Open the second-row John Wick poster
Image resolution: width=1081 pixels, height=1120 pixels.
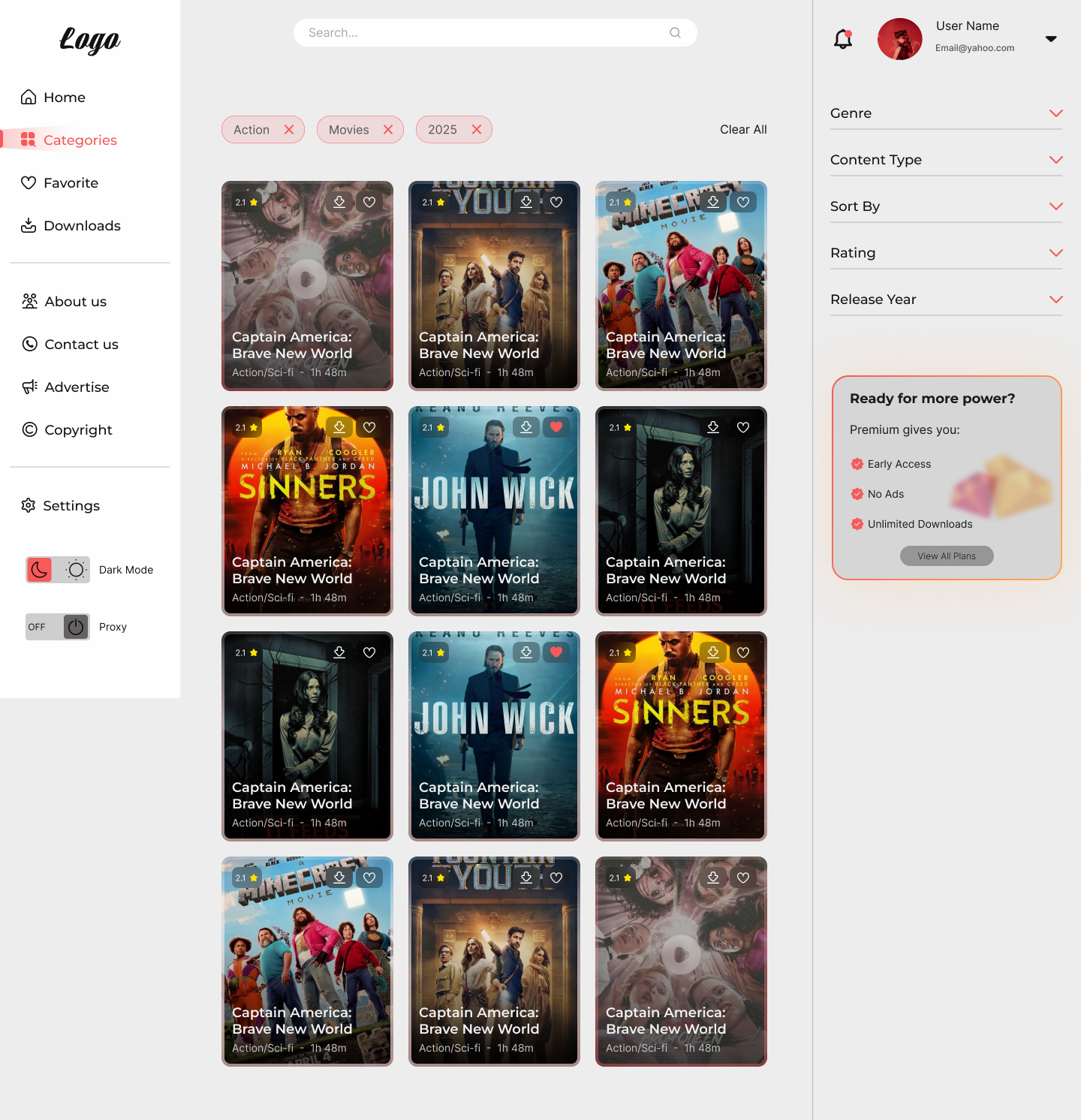pyautogui.click(x=494, y=511)
